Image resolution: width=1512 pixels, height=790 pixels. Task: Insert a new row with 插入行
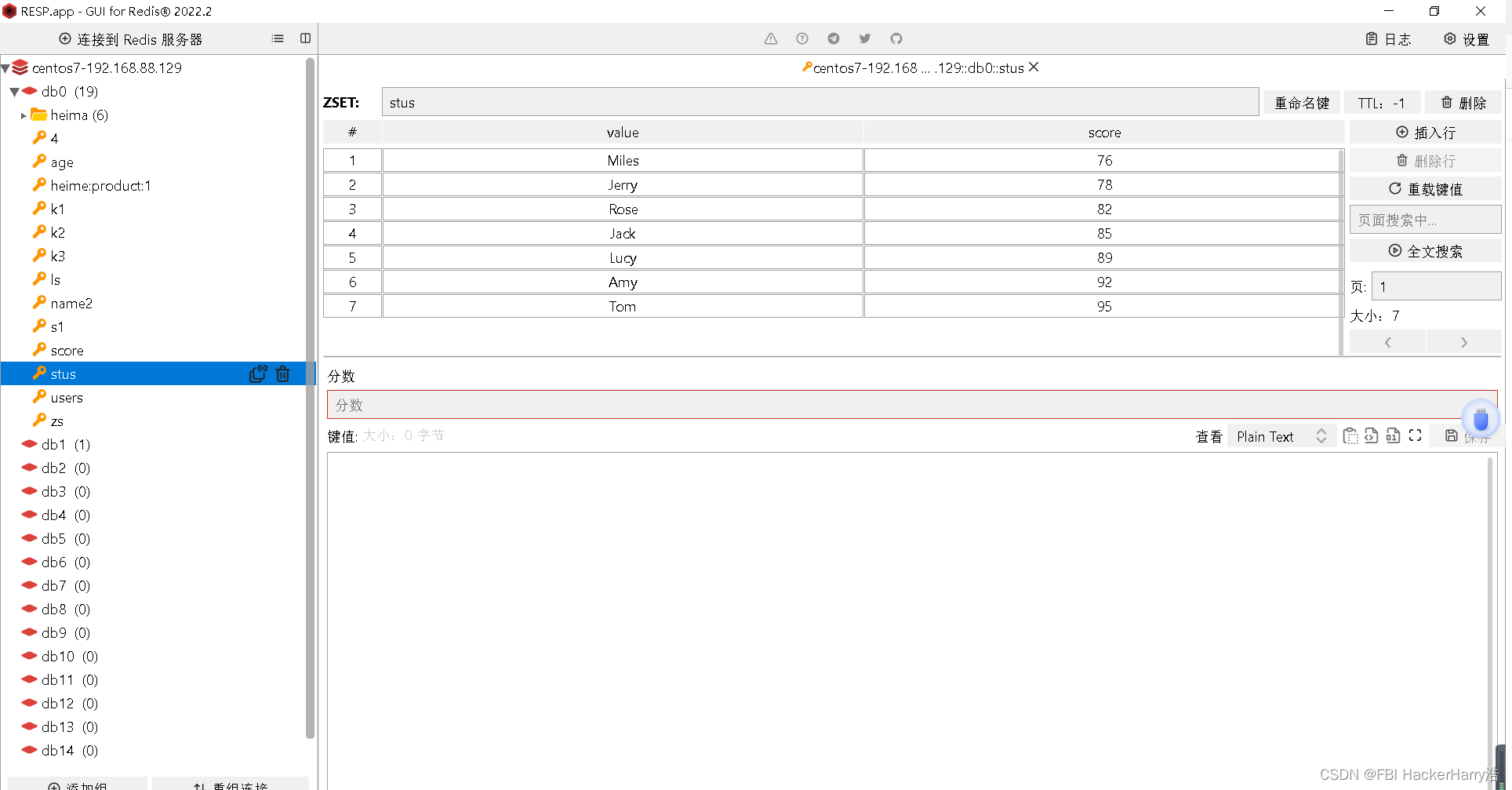[x=1425, y=133]
